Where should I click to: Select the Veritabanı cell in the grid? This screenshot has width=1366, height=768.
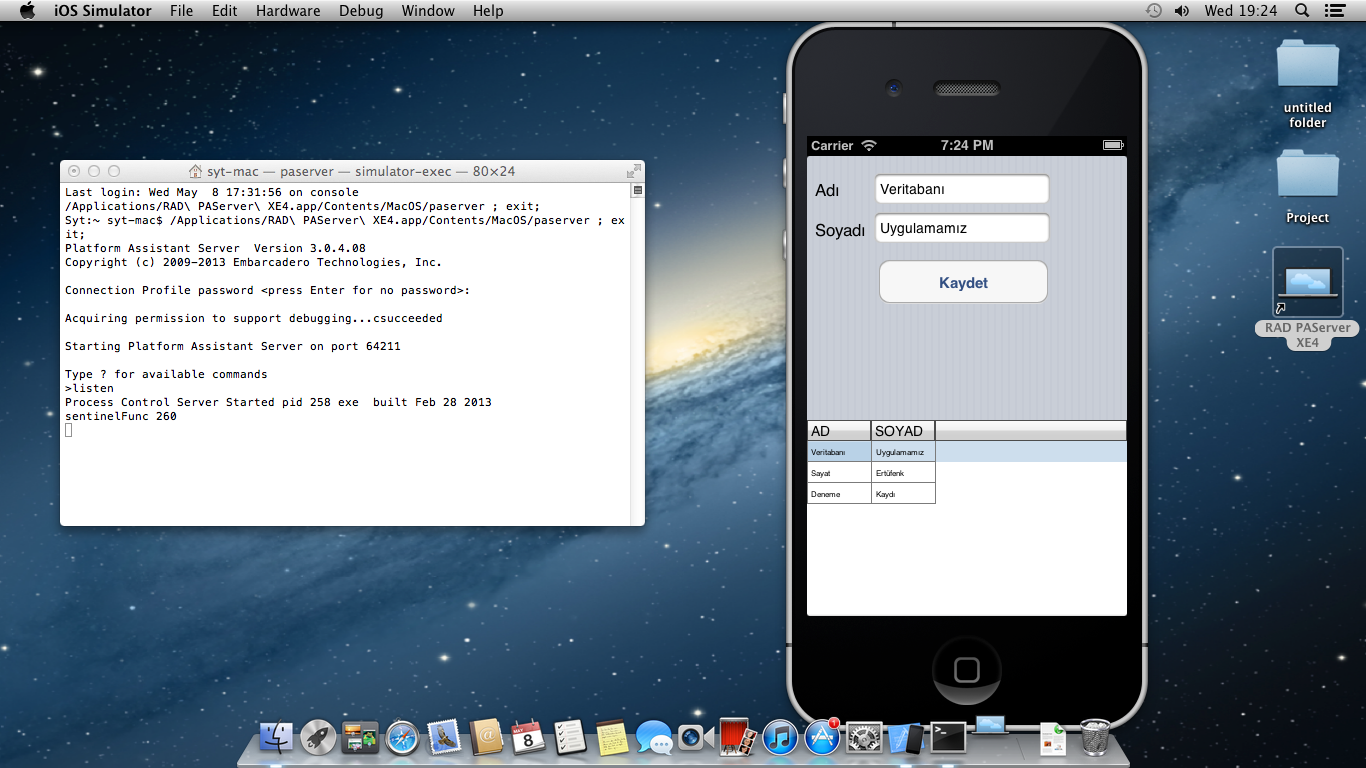pyautogui.click(x=839, y=452)
